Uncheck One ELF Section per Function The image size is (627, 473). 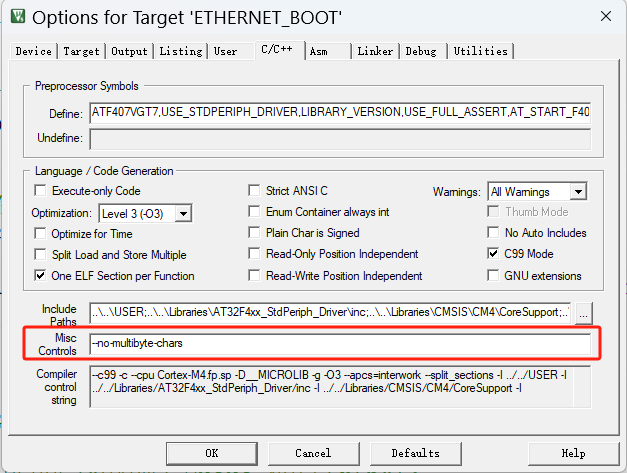click(40, 275)
